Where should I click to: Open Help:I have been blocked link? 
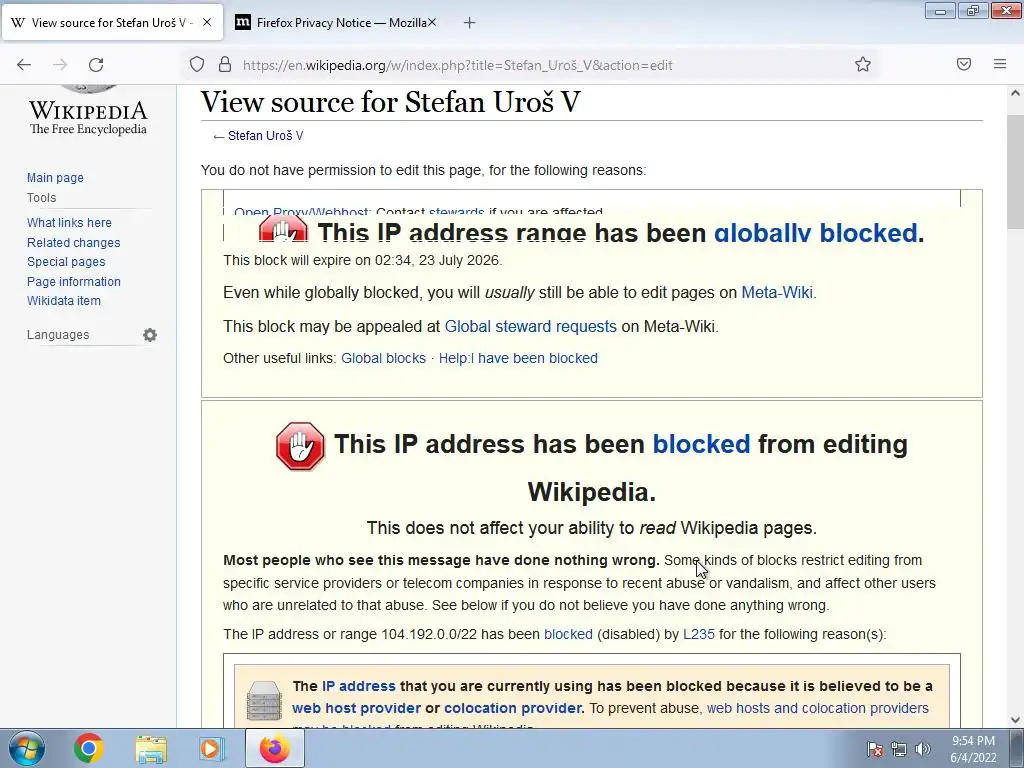coord(518,359)
